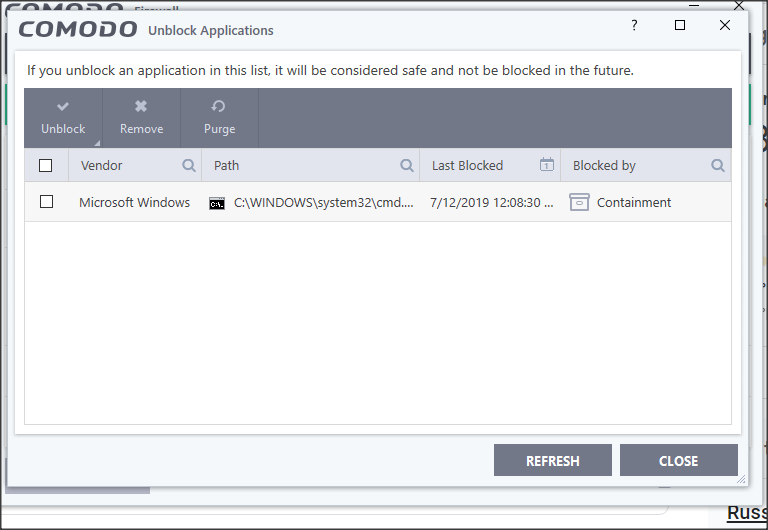
Task: Click the Containment box icon
Action: 579,203
